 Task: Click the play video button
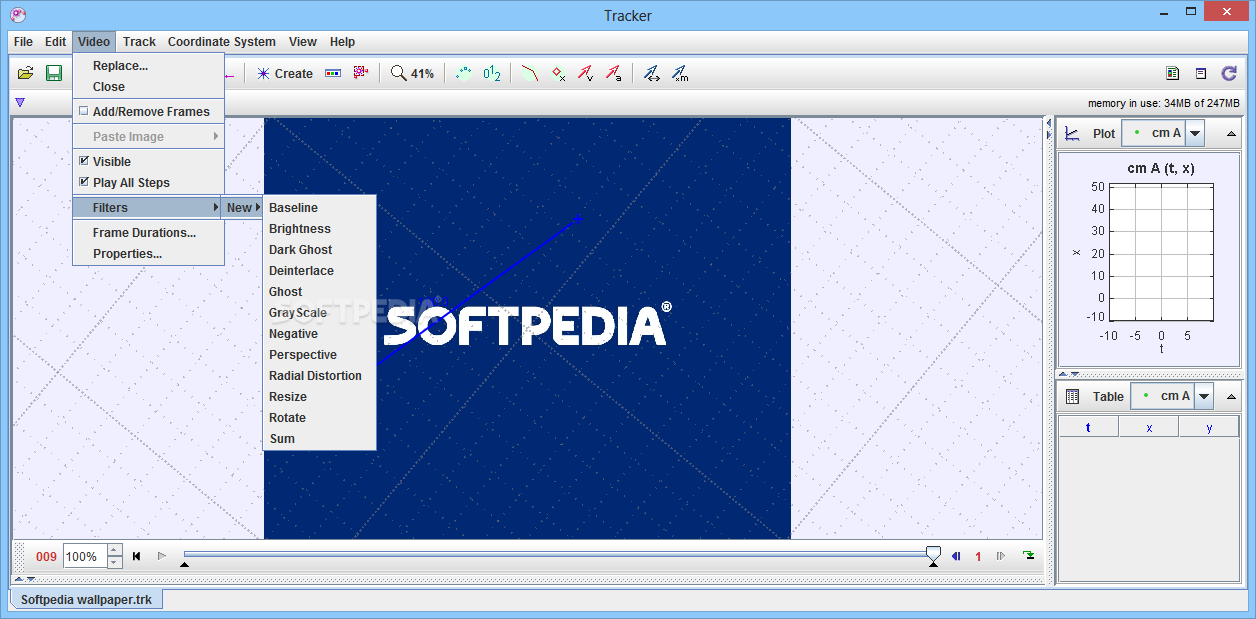click(162, 556)
